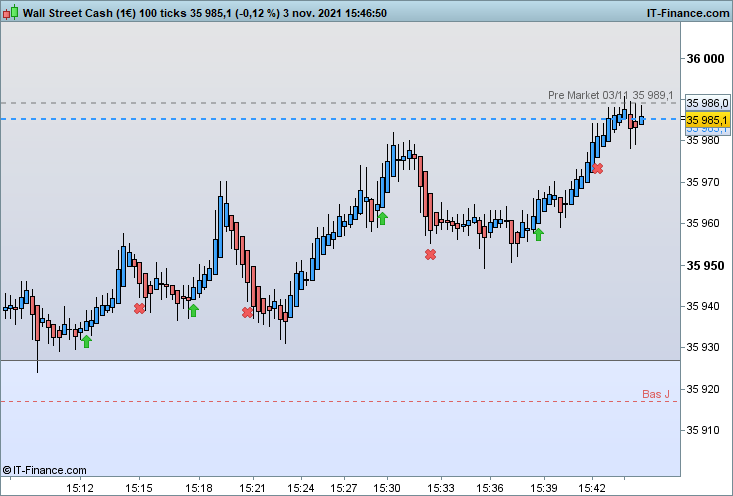This screenshot has height=496, width=733.
Task: Select the Bas J level label
Action: click(x=655, y=394)
